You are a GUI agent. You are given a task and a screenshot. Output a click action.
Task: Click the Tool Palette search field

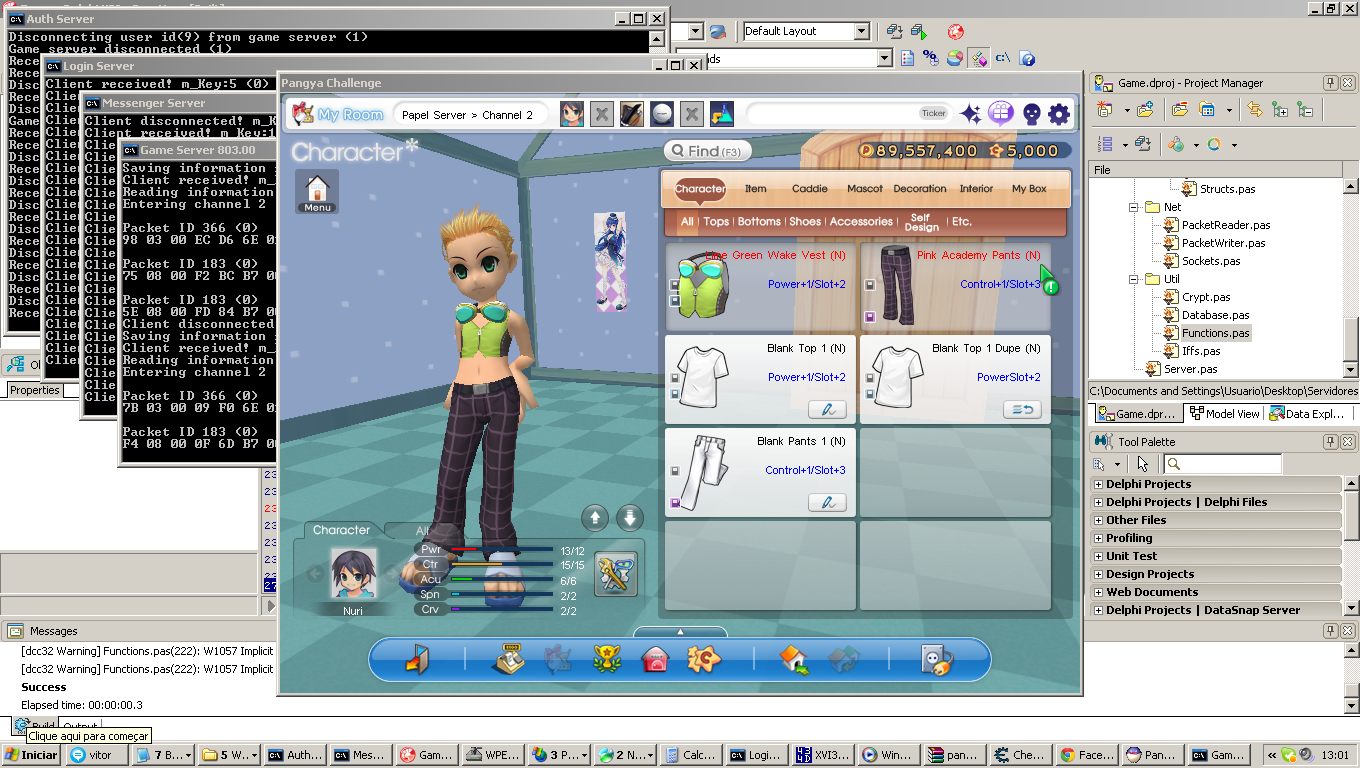(x=1222, y=464)
